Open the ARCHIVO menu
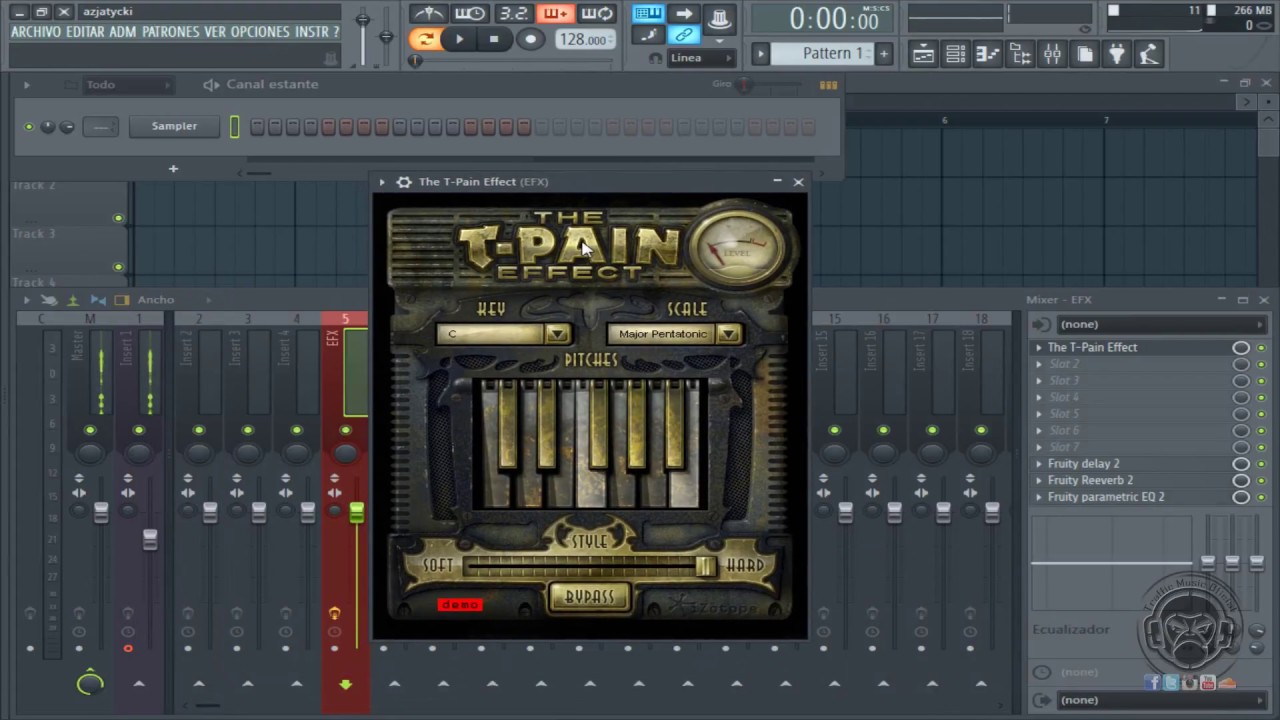Viewport: 1280px width, 720px height. 36,32
